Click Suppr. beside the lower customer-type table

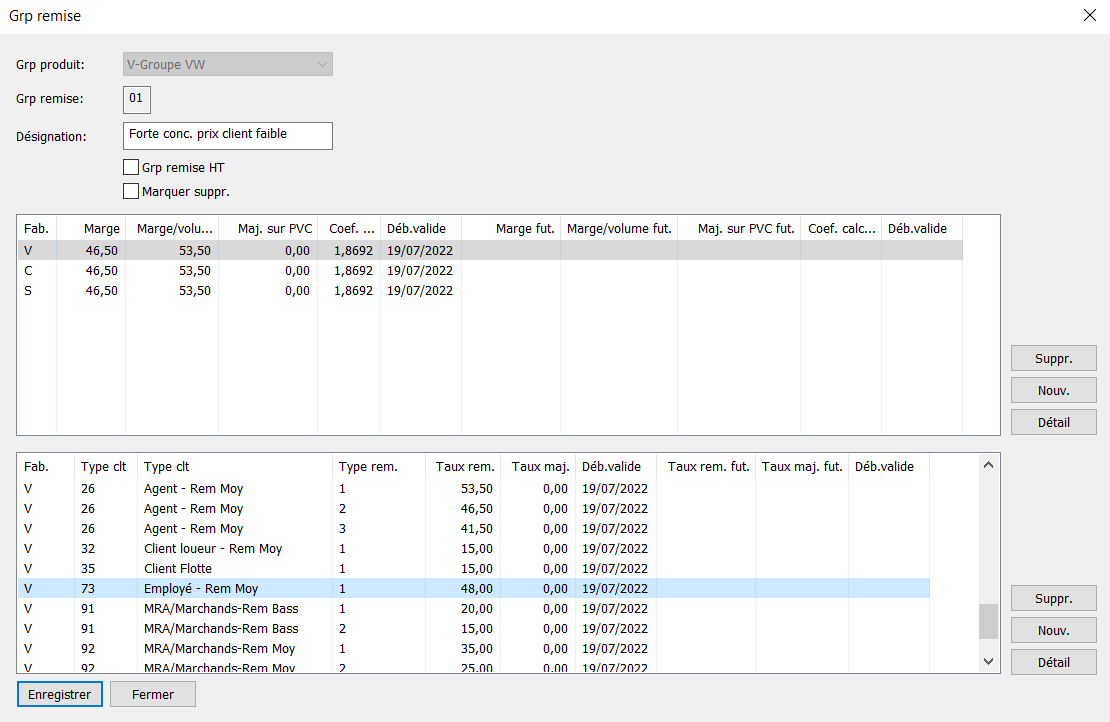pyautogui.click(x=1053, y=598)
